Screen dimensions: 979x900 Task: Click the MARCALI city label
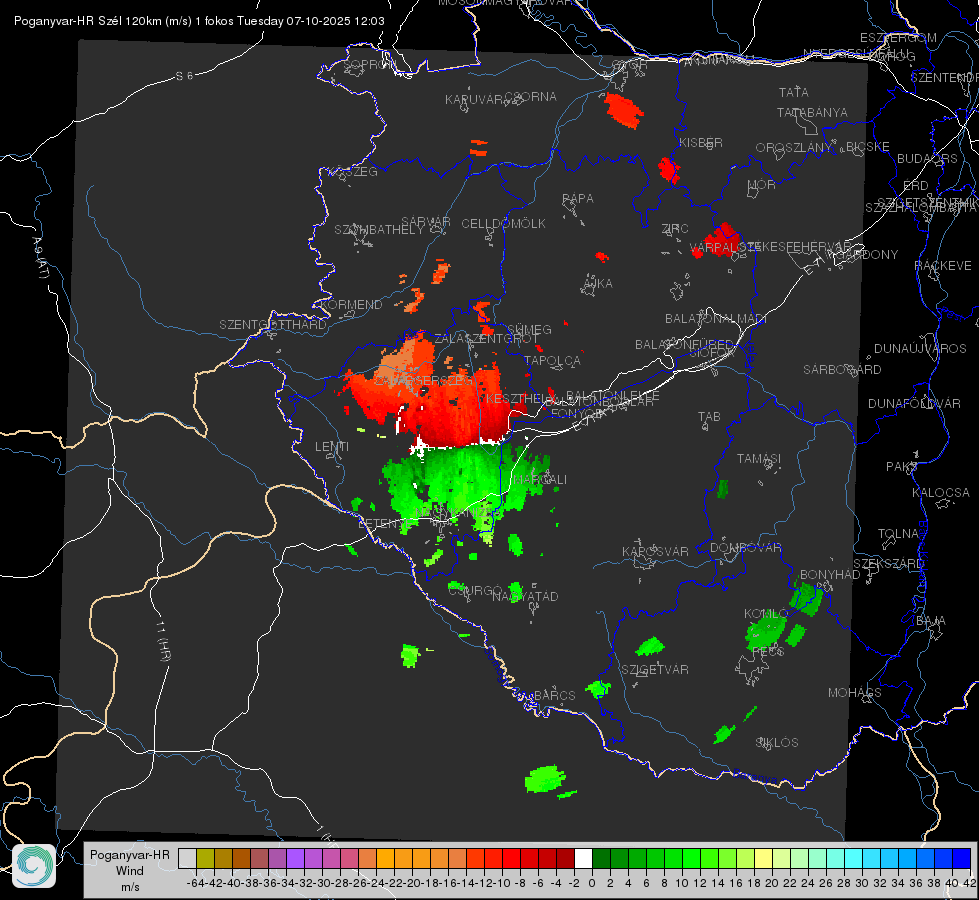pos(539,480)
